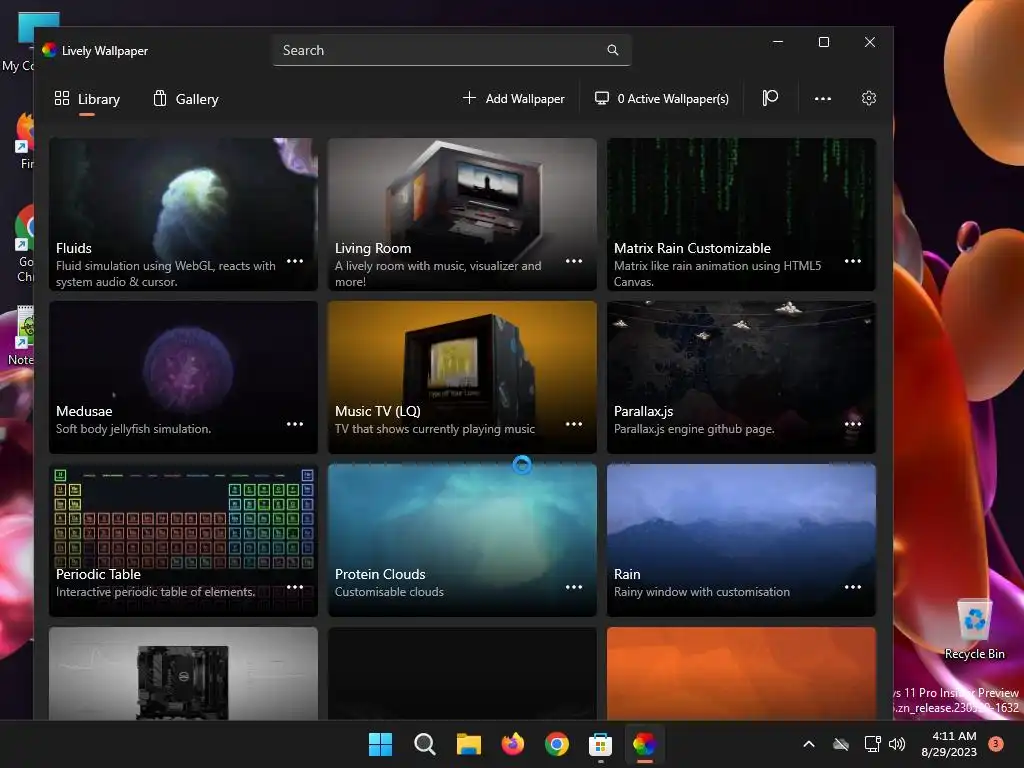Minimize the Lively Wallpaper window
The height and width of the screenshot is (768, 1024).
click(778, 42)
